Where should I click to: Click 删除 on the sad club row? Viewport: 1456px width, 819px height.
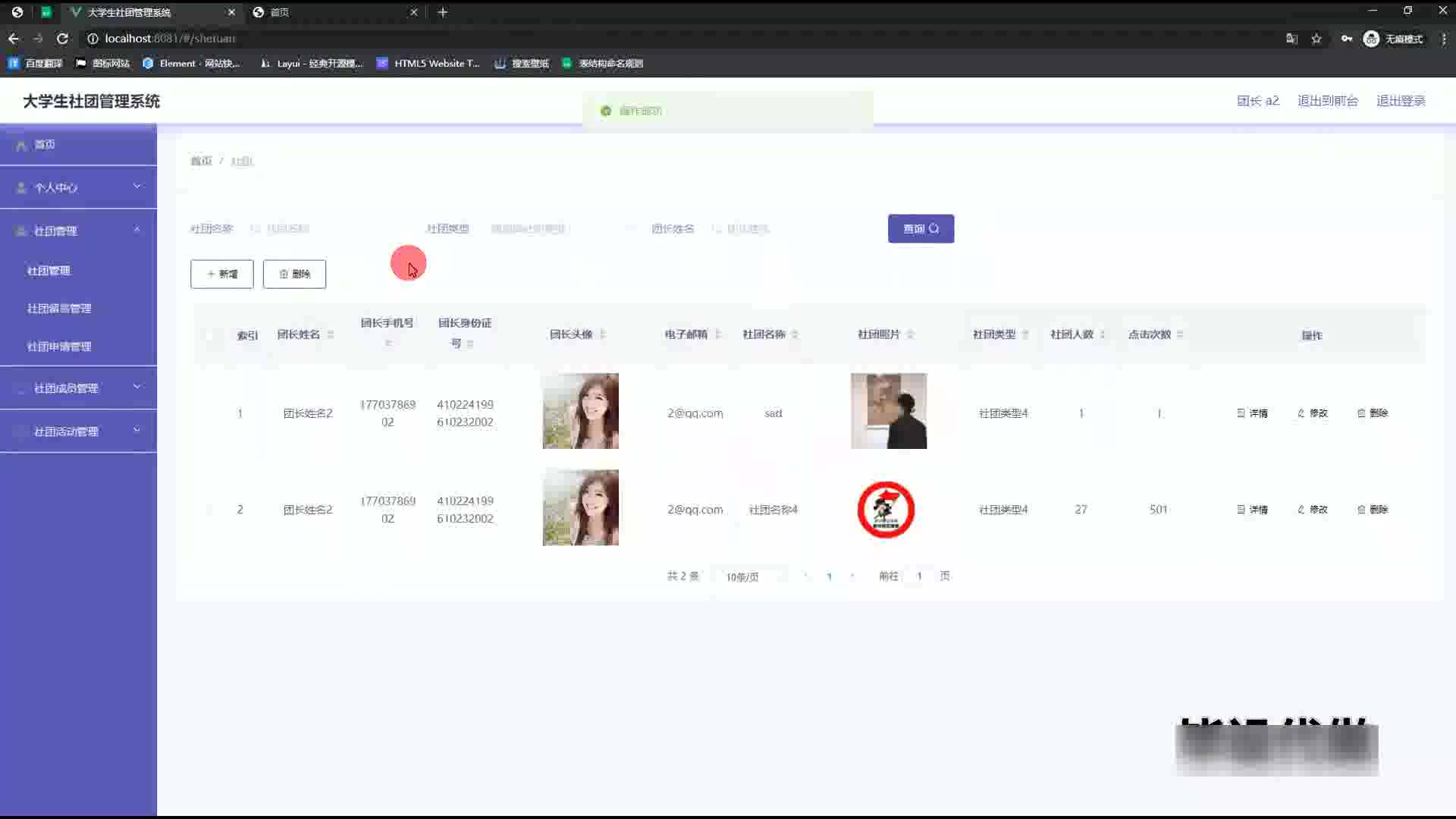tap(1372, 413)
